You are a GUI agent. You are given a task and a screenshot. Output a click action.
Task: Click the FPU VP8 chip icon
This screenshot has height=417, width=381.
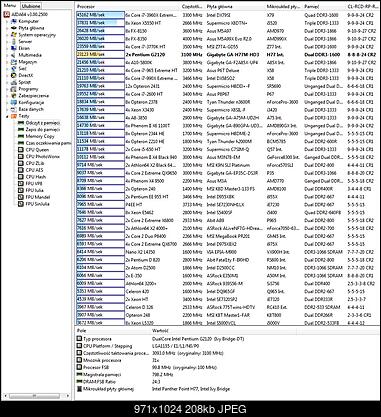click(x=21, y=183)
